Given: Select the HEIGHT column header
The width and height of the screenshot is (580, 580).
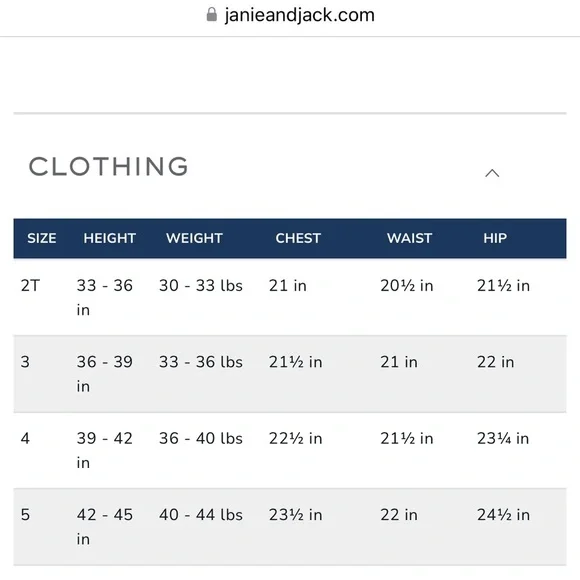Looking at the screenshot, I should [x=109, y=238].
